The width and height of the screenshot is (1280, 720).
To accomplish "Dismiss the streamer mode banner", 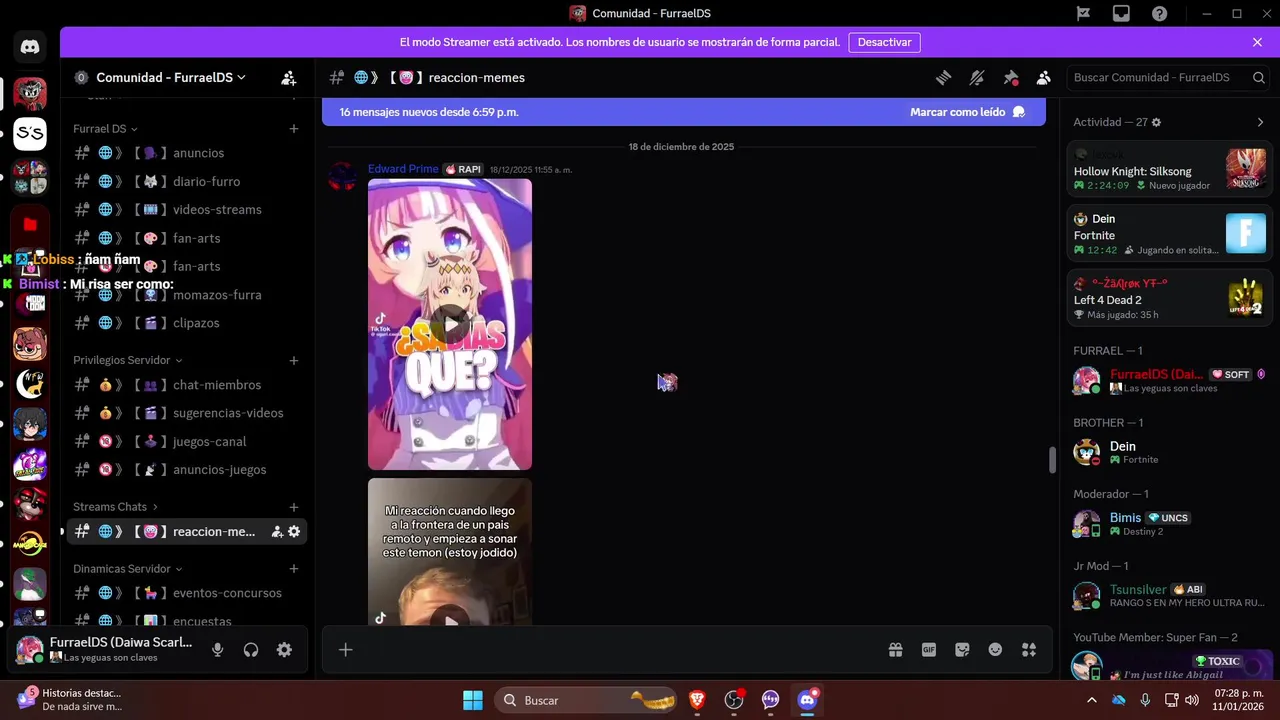I will click(x=1257, y=43).
